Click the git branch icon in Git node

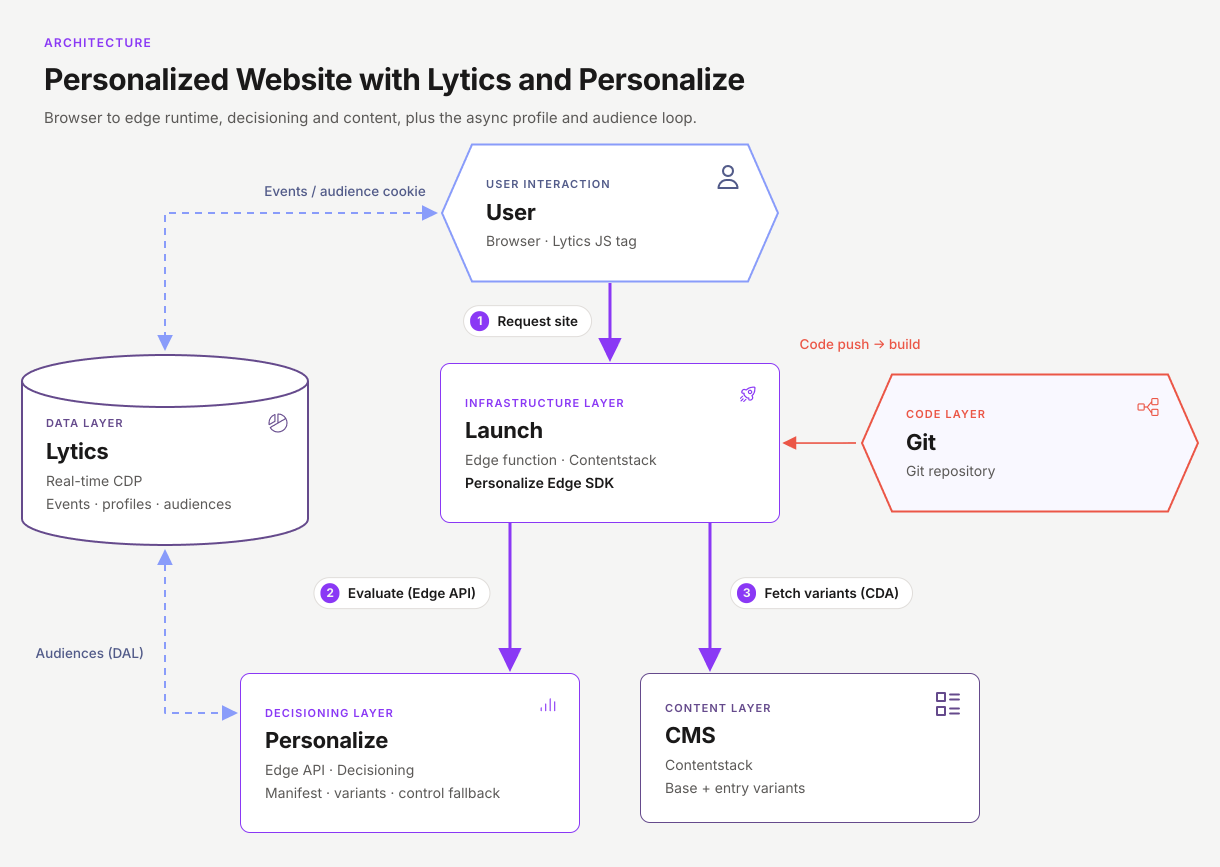tap(1148, 407)
